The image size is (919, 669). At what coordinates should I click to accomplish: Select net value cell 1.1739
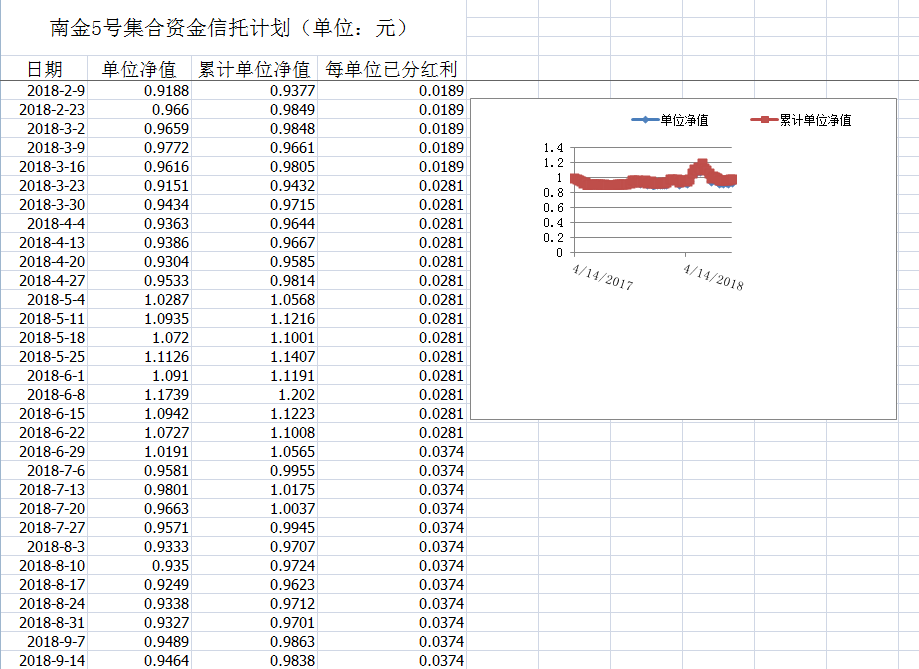point(139,395)
